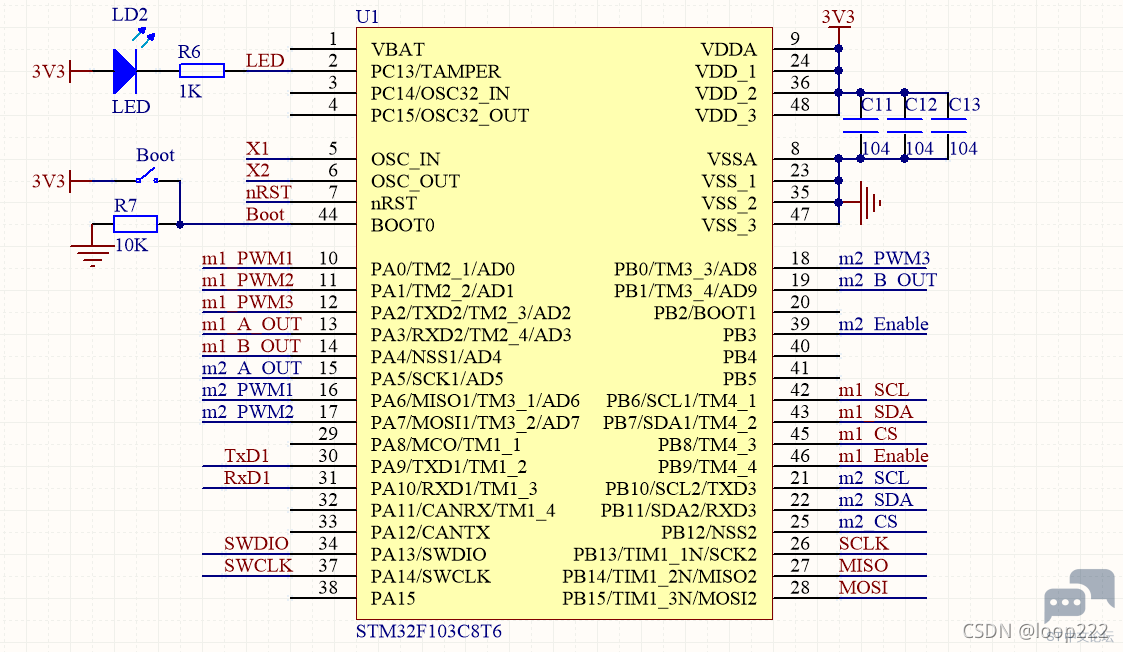Viewport: 1123px width, 652px height.
Task: Select resistor R6 symbol
Action: (201, 70)
